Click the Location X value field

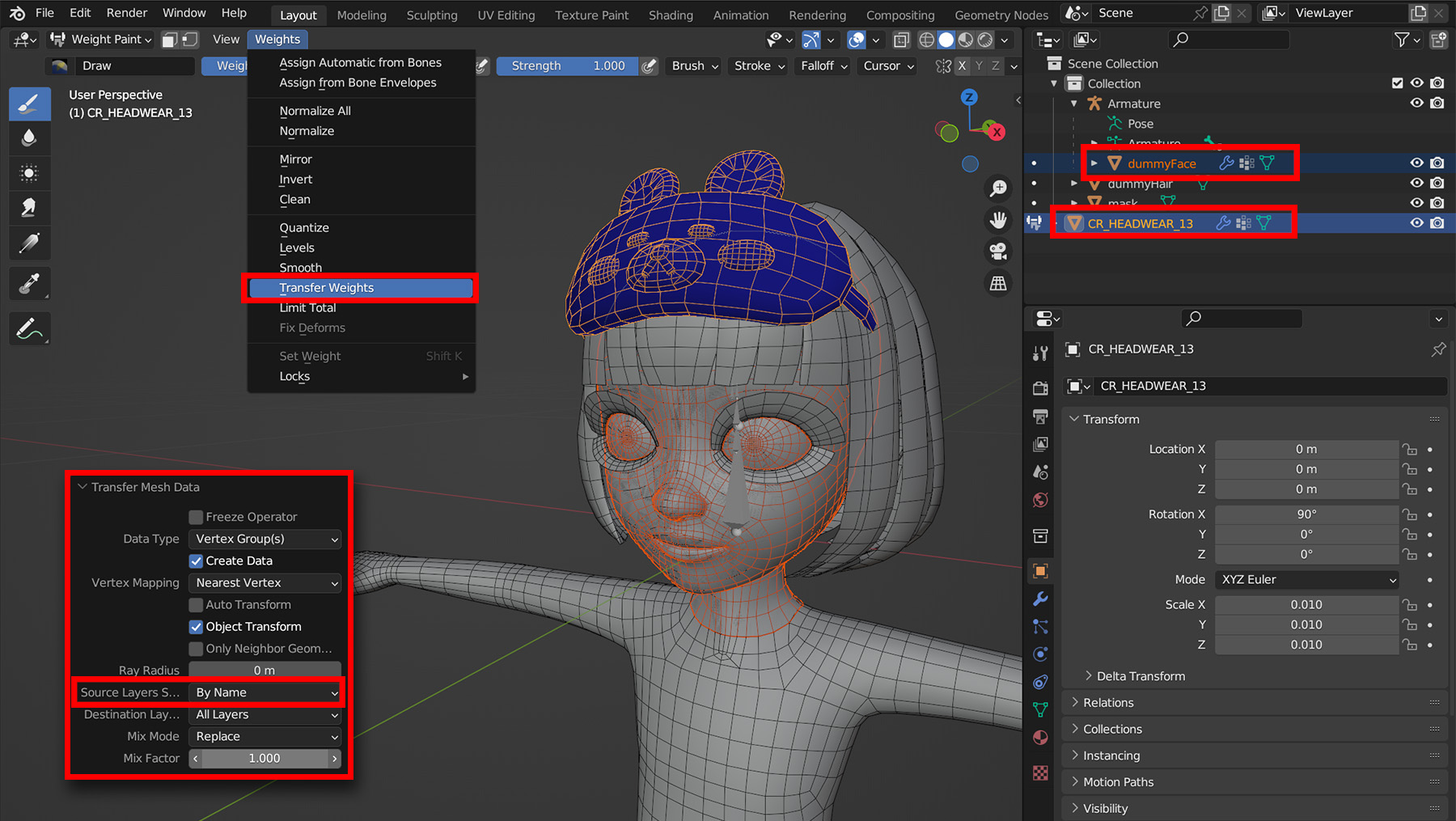(1306, 450)
